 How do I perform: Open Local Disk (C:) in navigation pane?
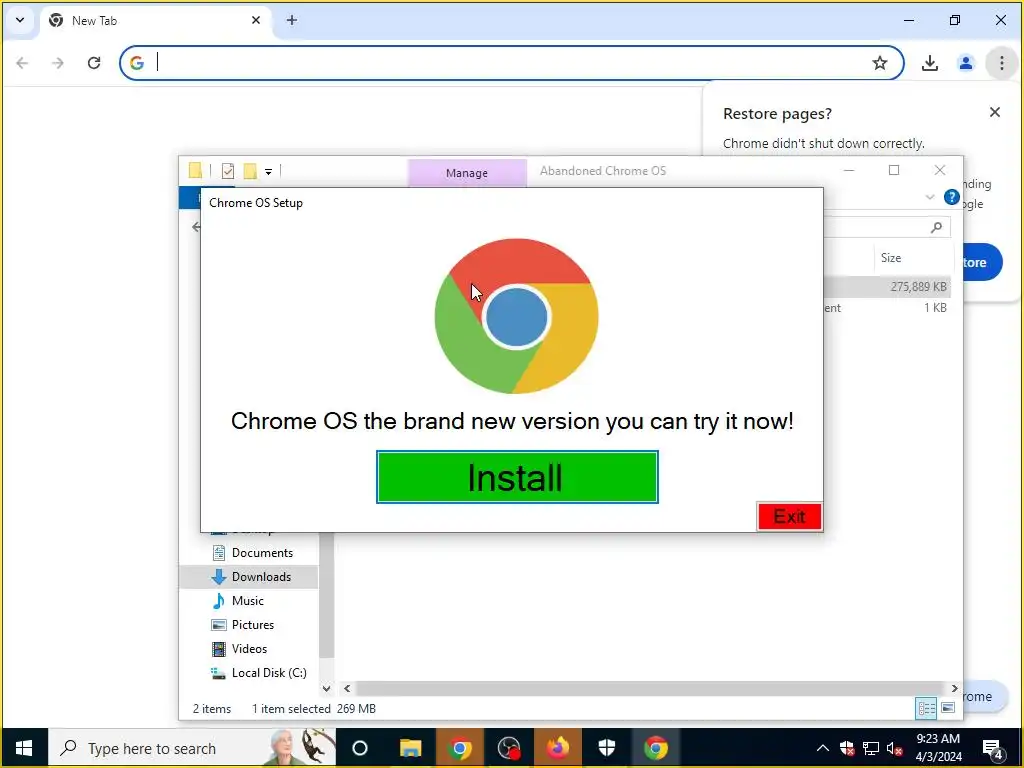(x=259, y=673)
